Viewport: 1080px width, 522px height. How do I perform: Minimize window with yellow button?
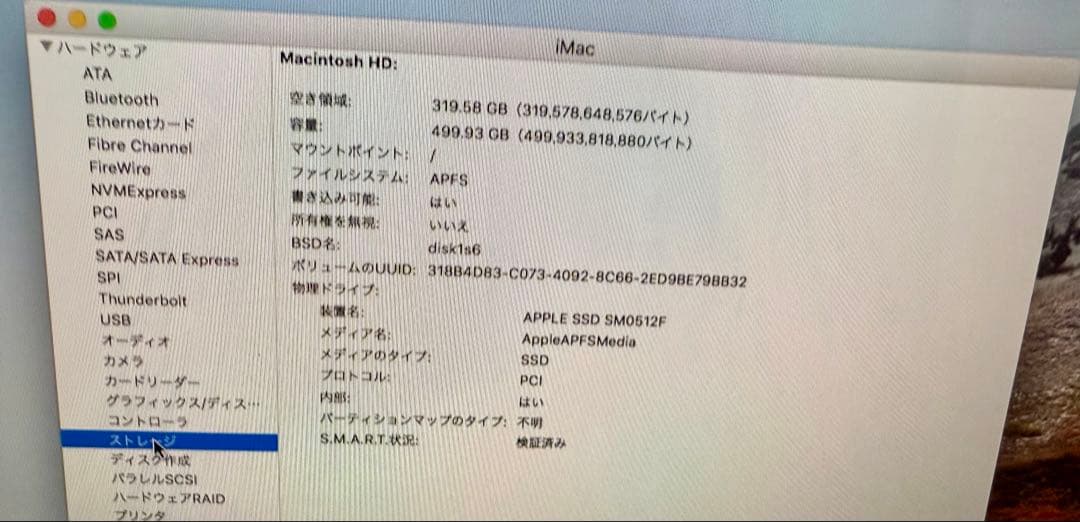(77, 19)
